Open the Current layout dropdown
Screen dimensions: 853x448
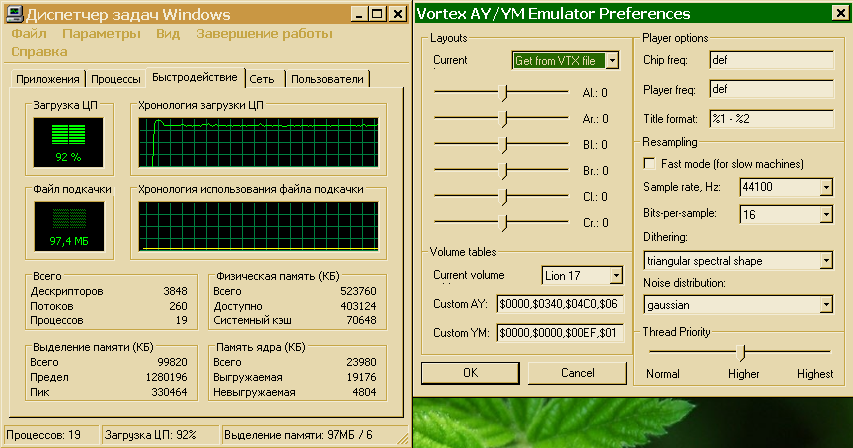[x=612, y=61]
